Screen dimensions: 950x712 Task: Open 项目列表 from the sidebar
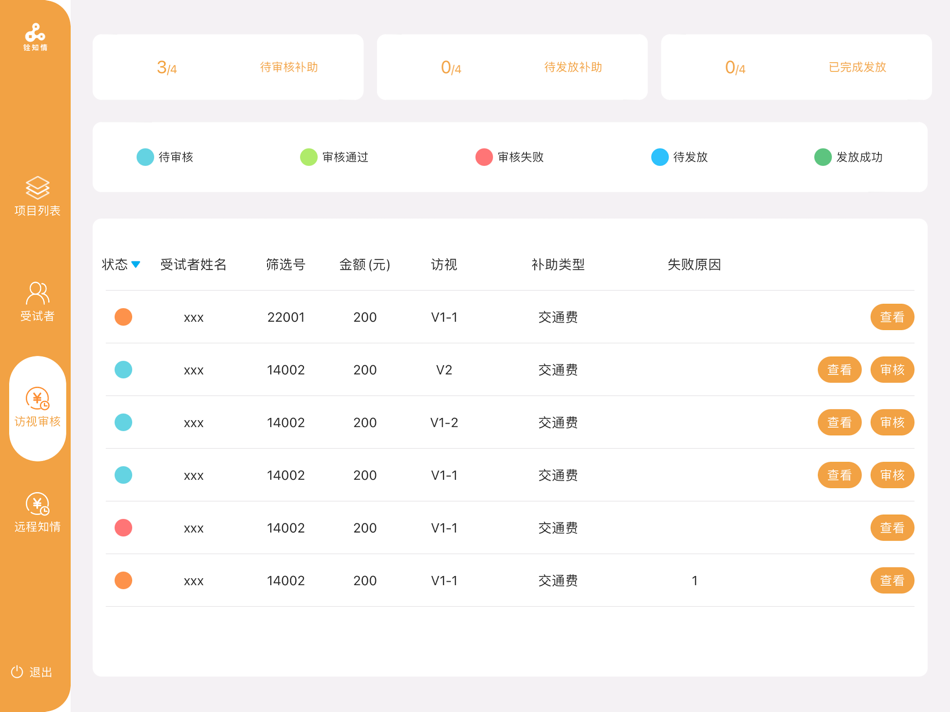(x=37, y=197)
